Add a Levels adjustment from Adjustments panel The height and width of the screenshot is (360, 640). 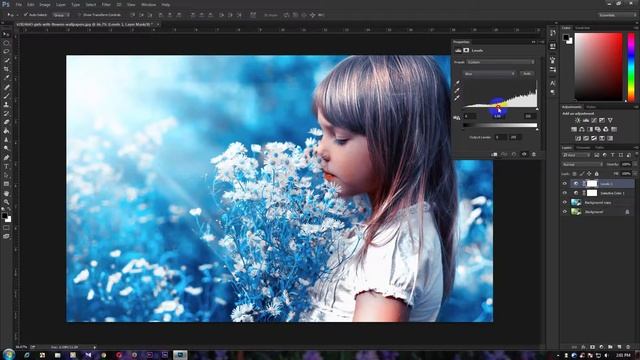click(x=586, y=120)
